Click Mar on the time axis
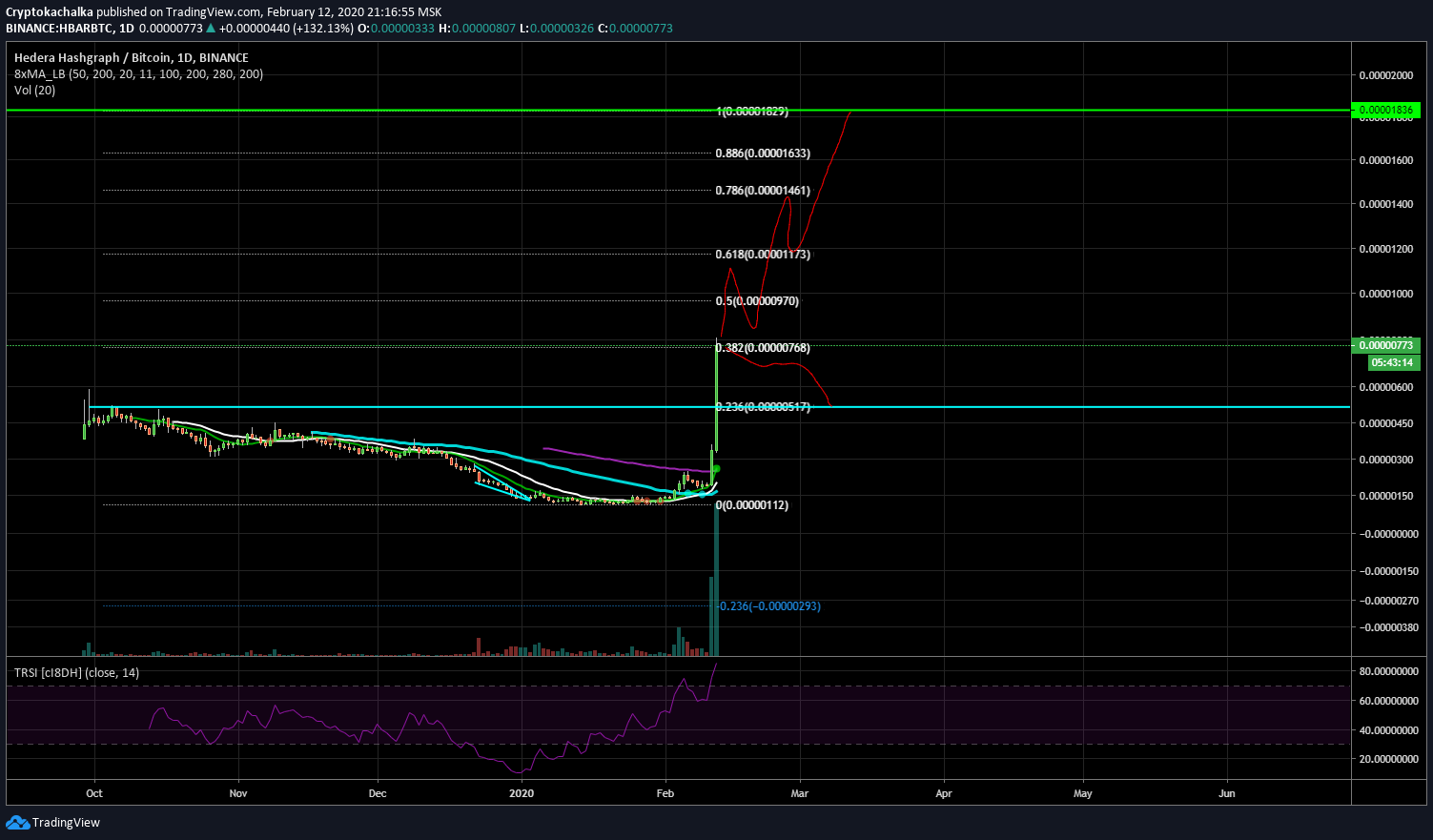This screenshot has height=840, width=1433. tap(800, 793)
